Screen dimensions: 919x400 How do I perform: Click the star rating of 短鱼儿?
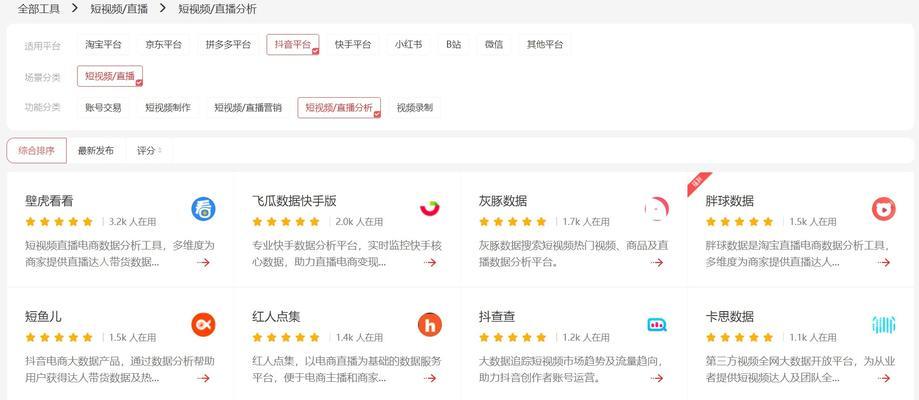point(59,337)
